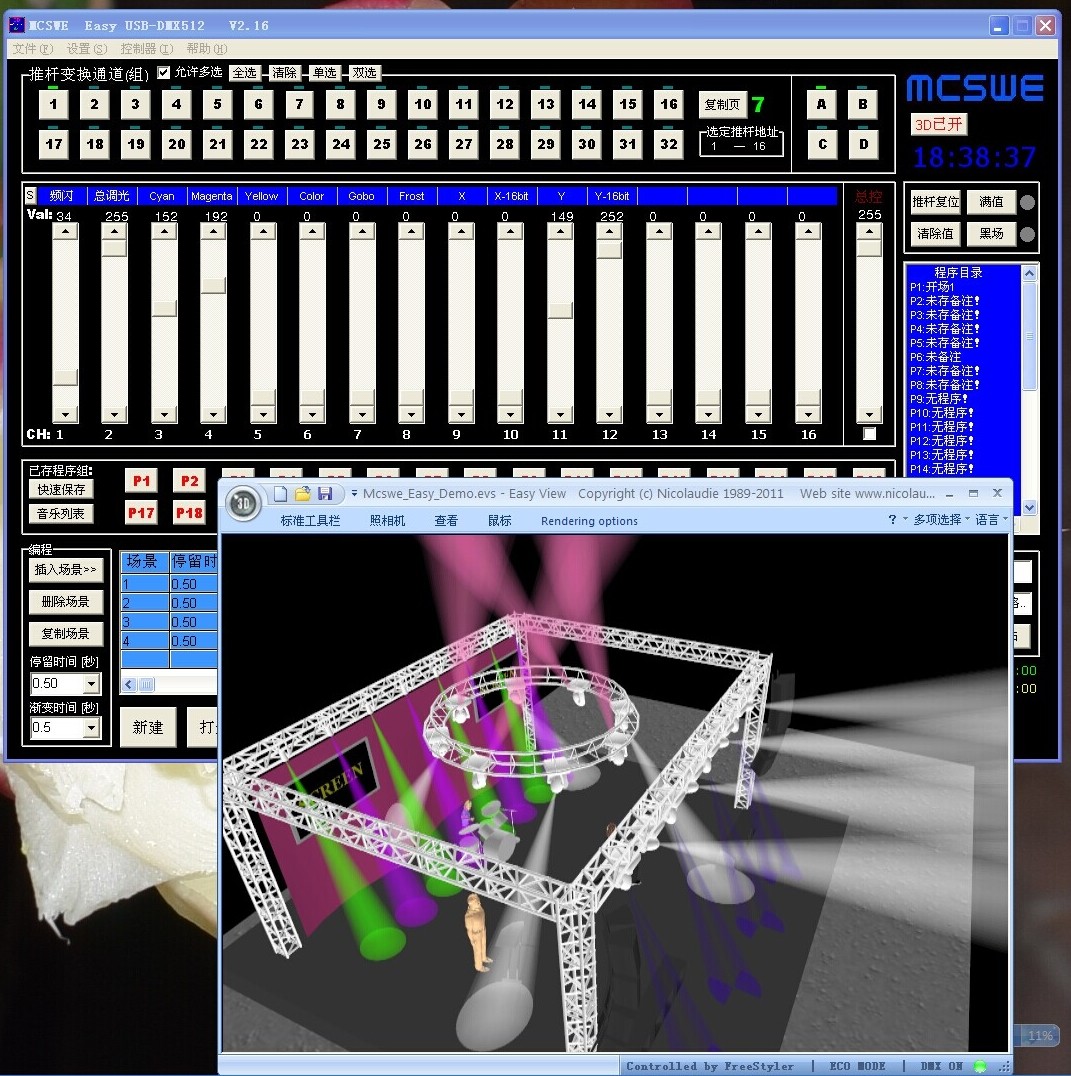Toggle the checkbox under the 总控 master fader
1071x1076 pixels.
[x=869, y=434]
